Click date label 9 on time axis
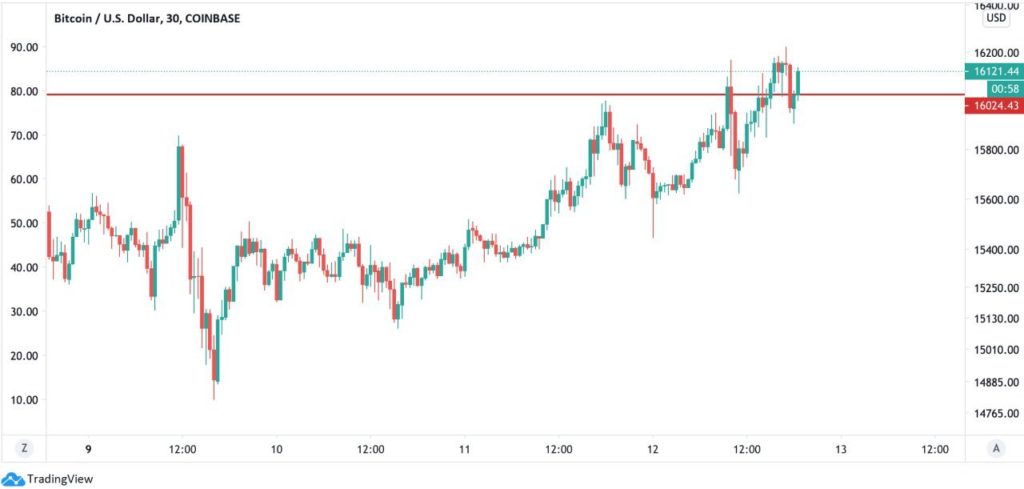The image size is (1024, 489). (88, 449)
